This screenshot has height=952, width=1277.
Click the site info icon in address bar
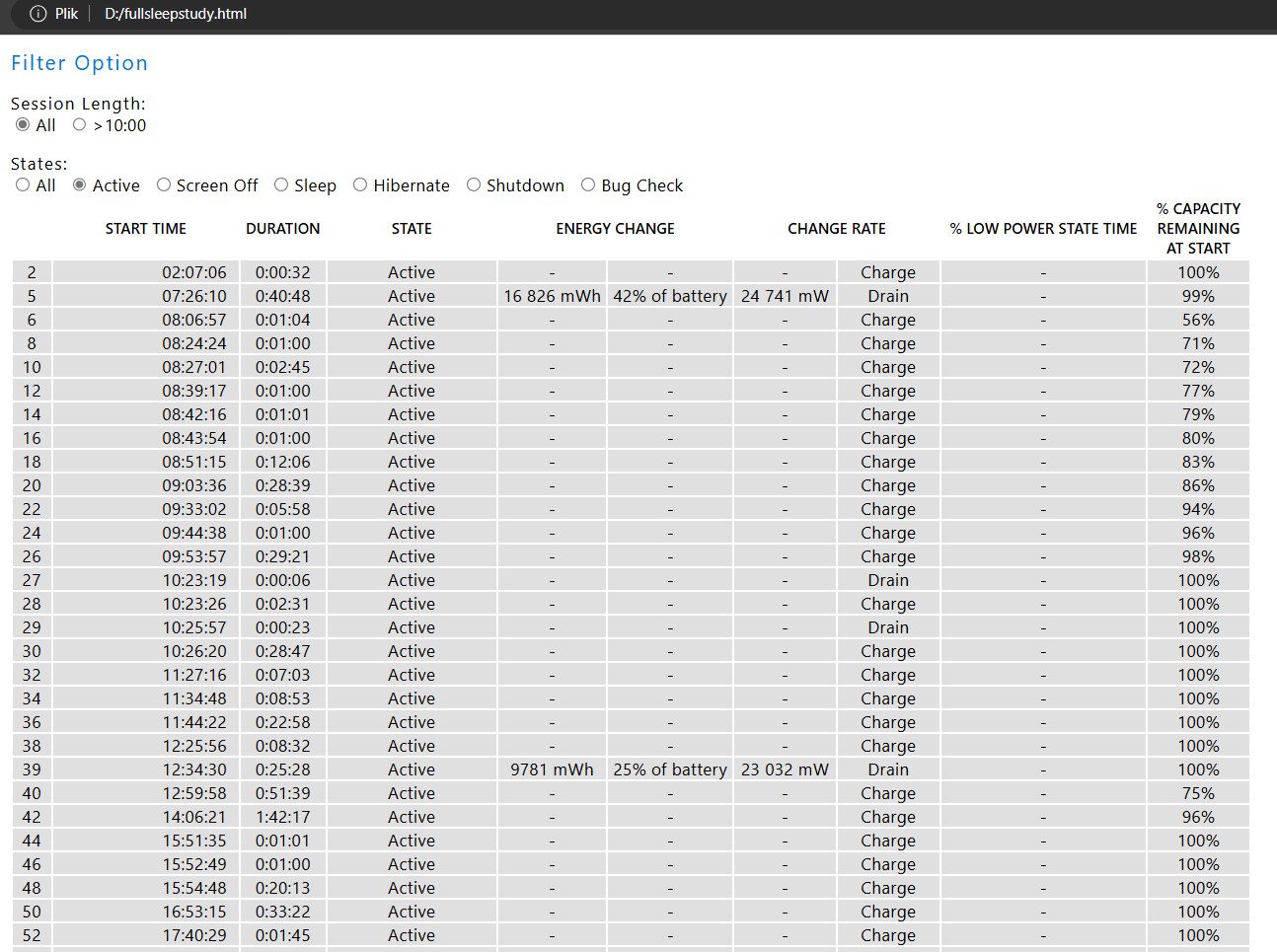coord(38,14)
